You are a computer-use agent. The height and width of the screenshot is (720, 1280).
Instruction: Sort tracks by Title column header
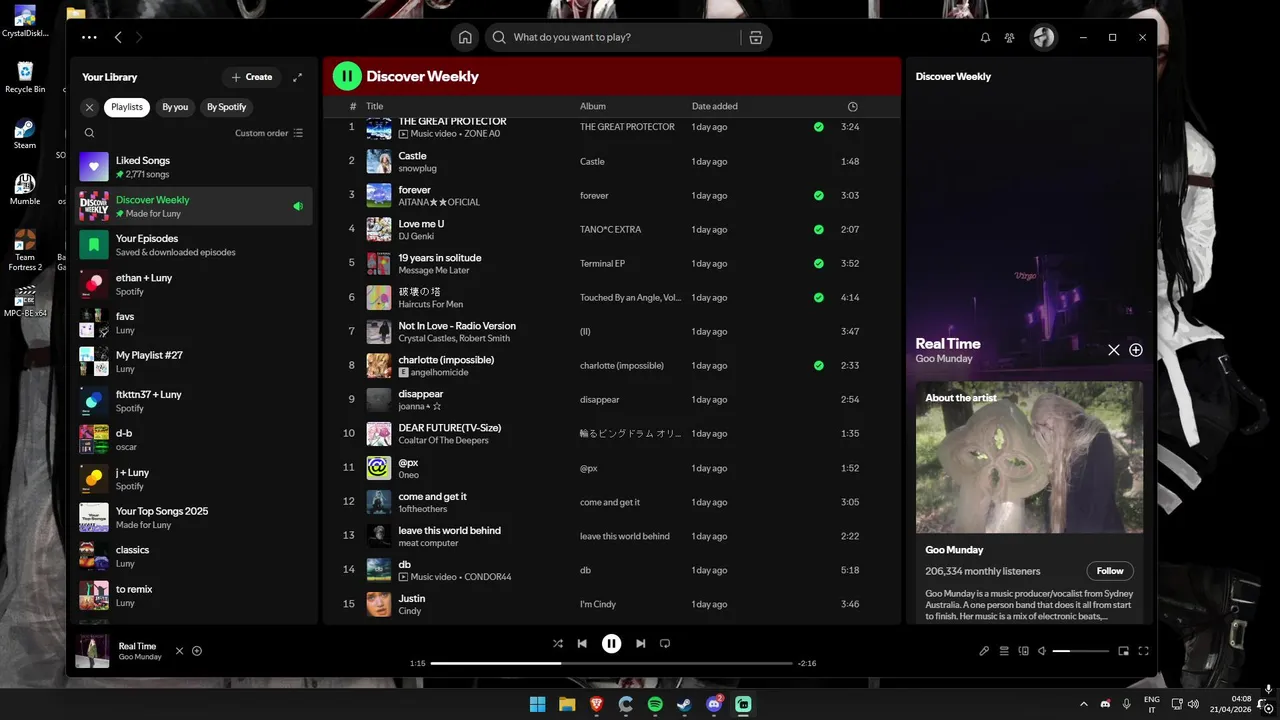[374, 106]
